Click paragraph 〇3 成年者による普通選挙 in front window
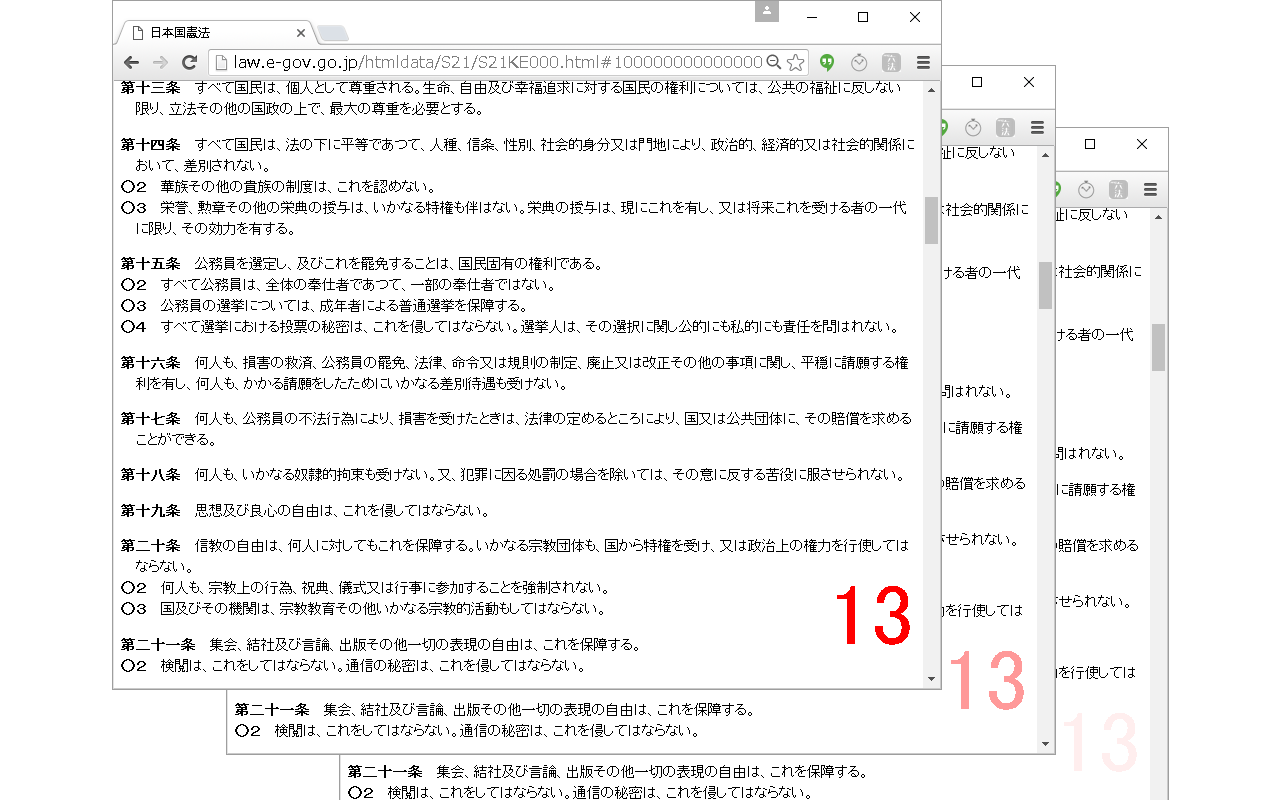Screen dimensions: 1280x800 pyautogui.click(x=324, y=306)
